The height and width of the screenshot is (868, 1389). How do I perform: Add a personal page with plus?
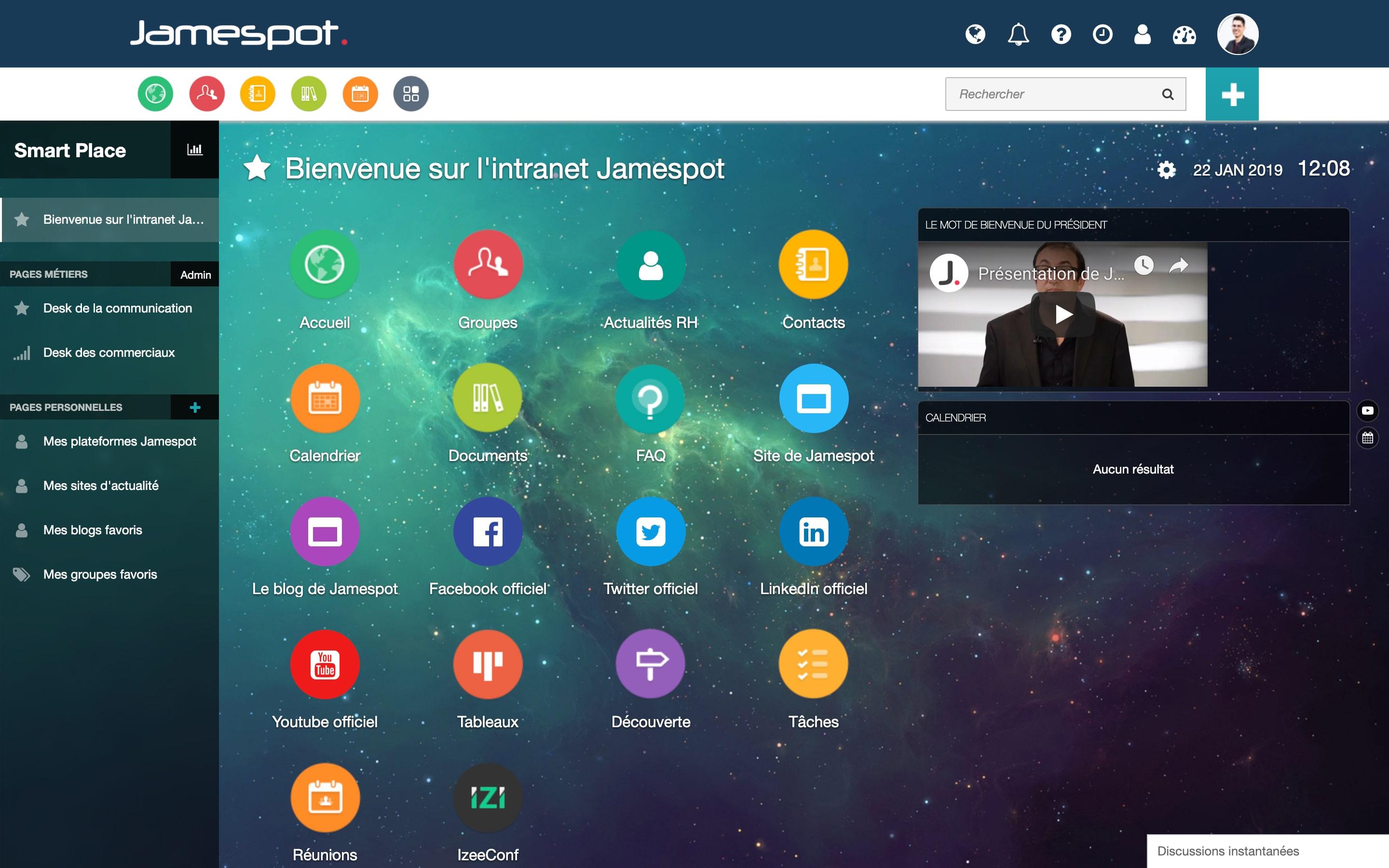tap(194, 407)
